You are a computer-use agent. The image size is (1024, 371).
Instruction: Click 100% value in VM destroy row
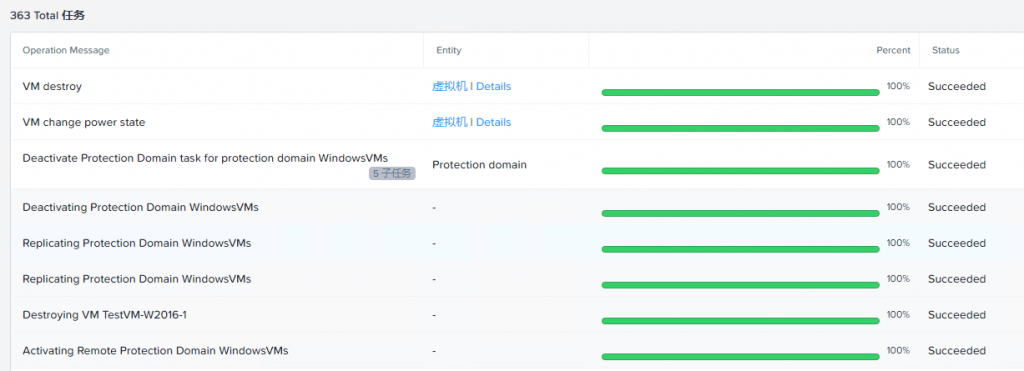coord(898,86)
